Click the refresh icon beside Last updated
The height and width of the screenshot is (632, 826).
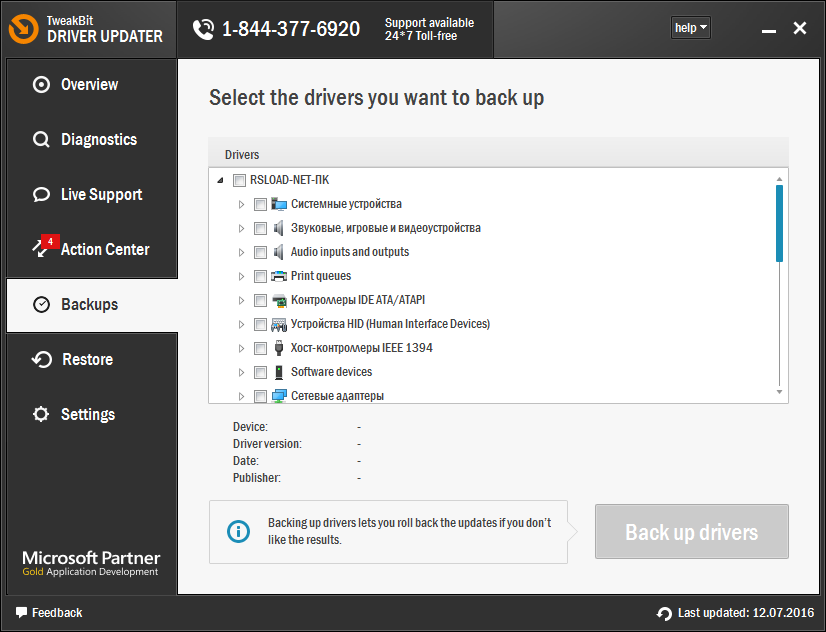[x=665, y=613]
